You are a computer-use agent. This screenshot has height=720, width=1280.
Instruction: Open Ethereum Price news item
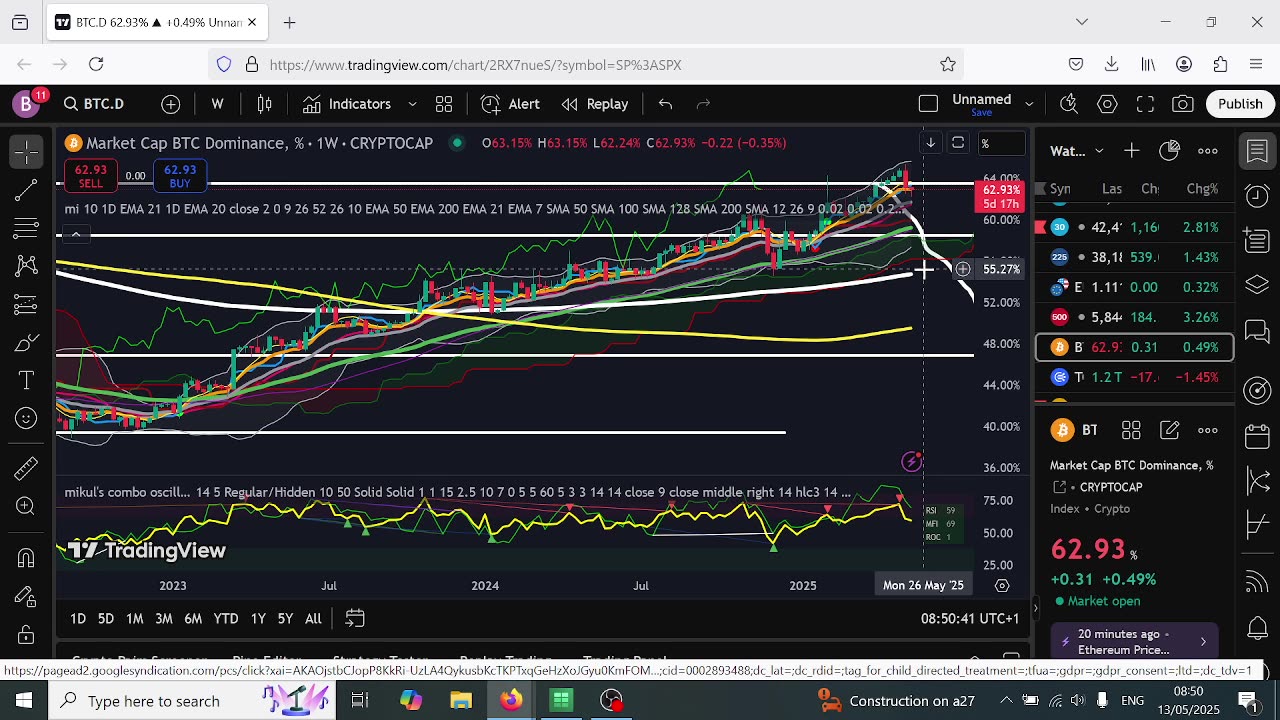click(x=1135, y=642)
